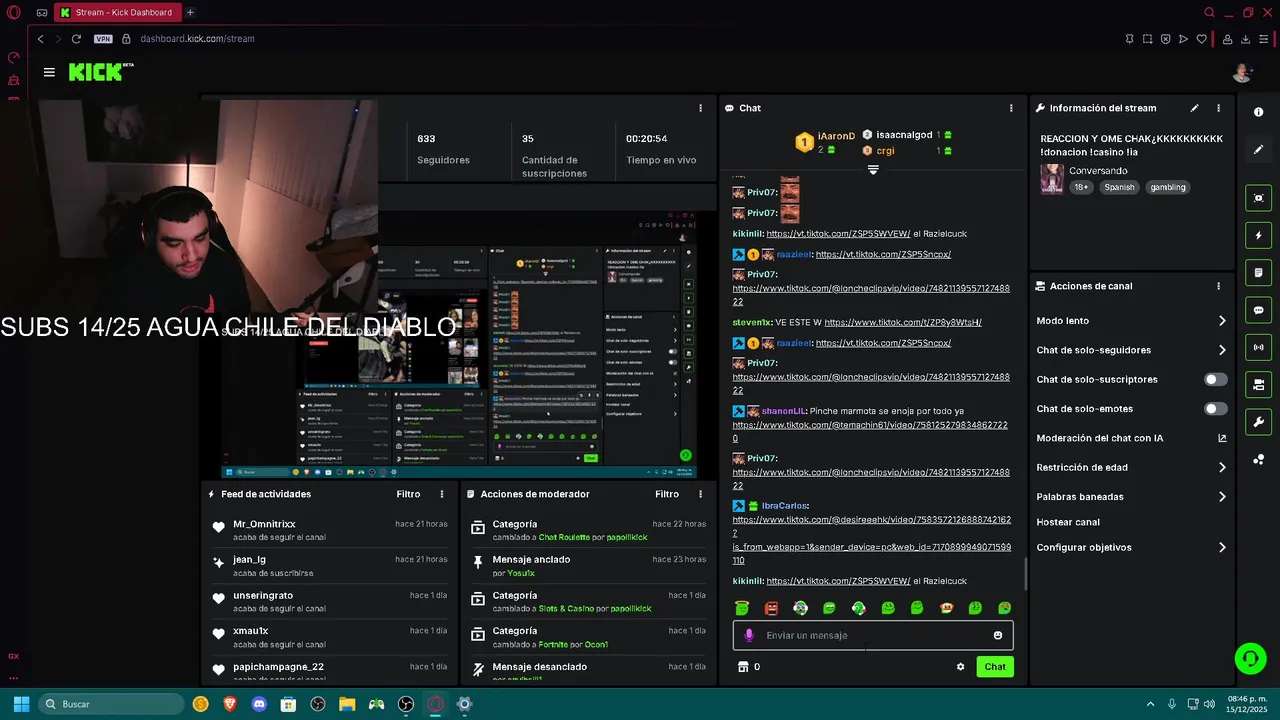This screenshot has height=720, width=1280.
Task: Reload the page
Action: [x=76, y=39]
